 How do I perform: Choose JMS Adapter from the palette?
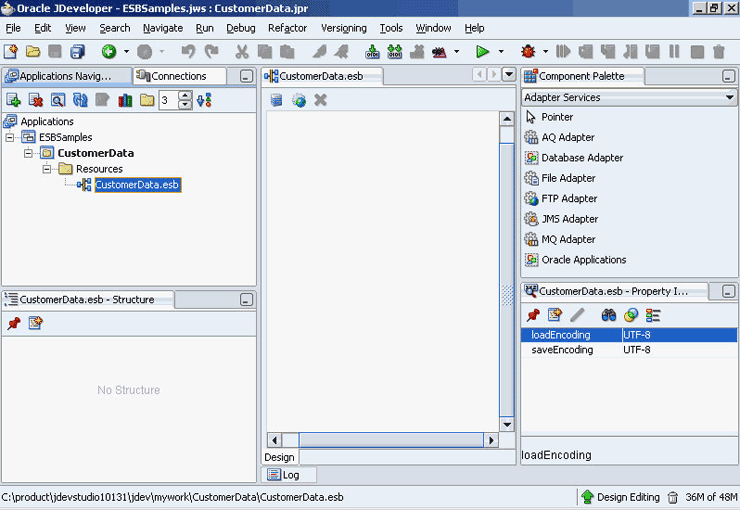(570, 219)
